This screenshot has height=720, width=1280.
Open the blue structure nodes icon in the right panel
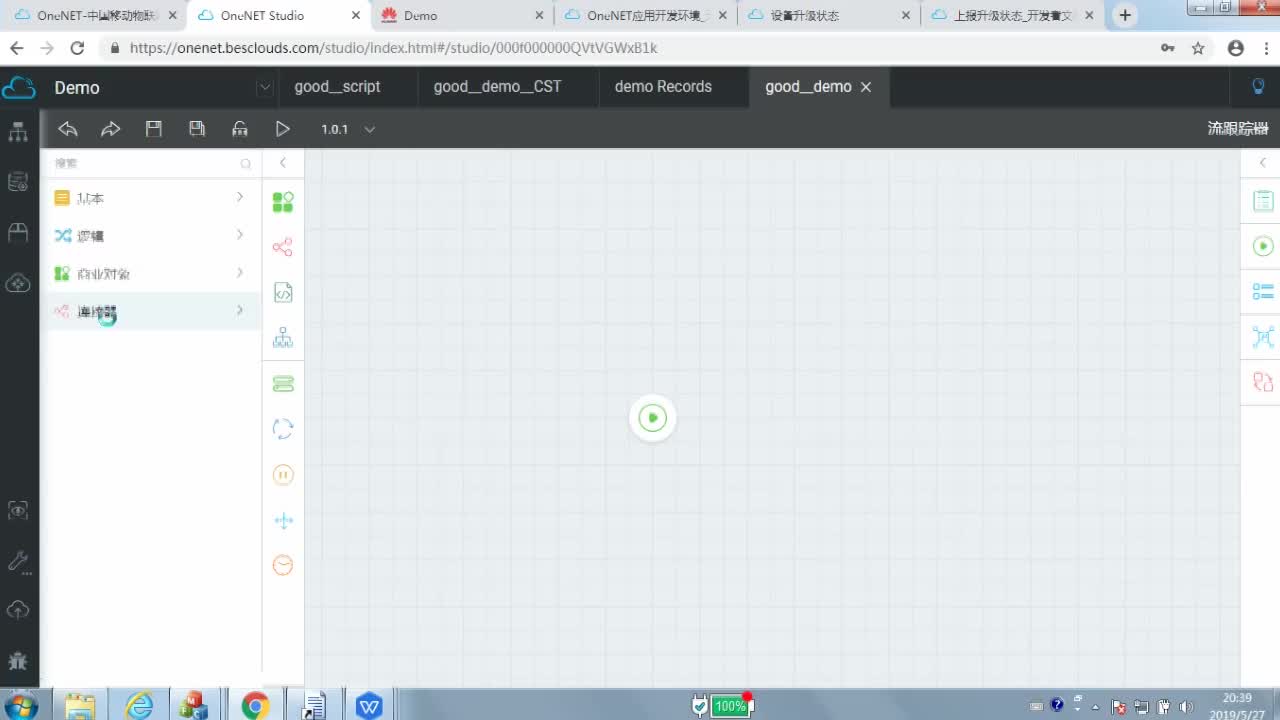pos(1263,337)
